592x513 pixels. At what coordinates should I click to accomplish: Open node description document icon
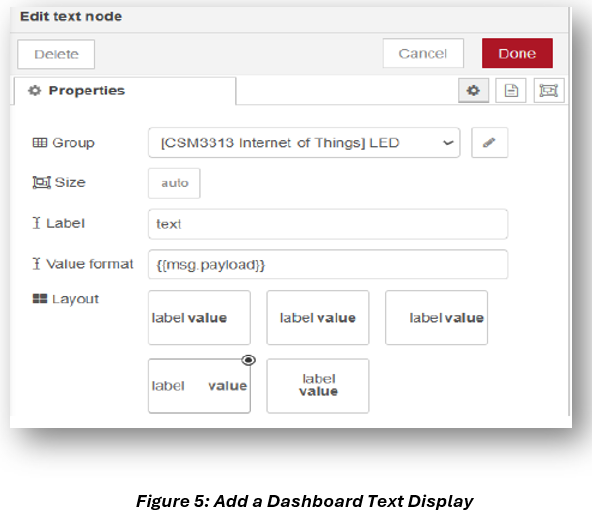click(511, 91)
